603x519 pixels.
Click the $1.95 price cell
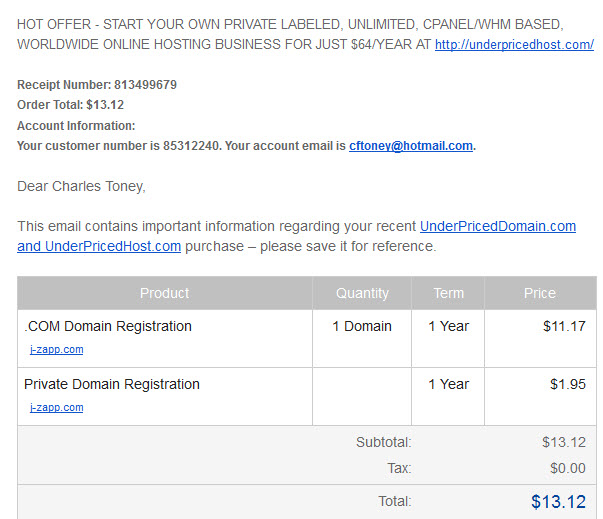pos(568,384)
